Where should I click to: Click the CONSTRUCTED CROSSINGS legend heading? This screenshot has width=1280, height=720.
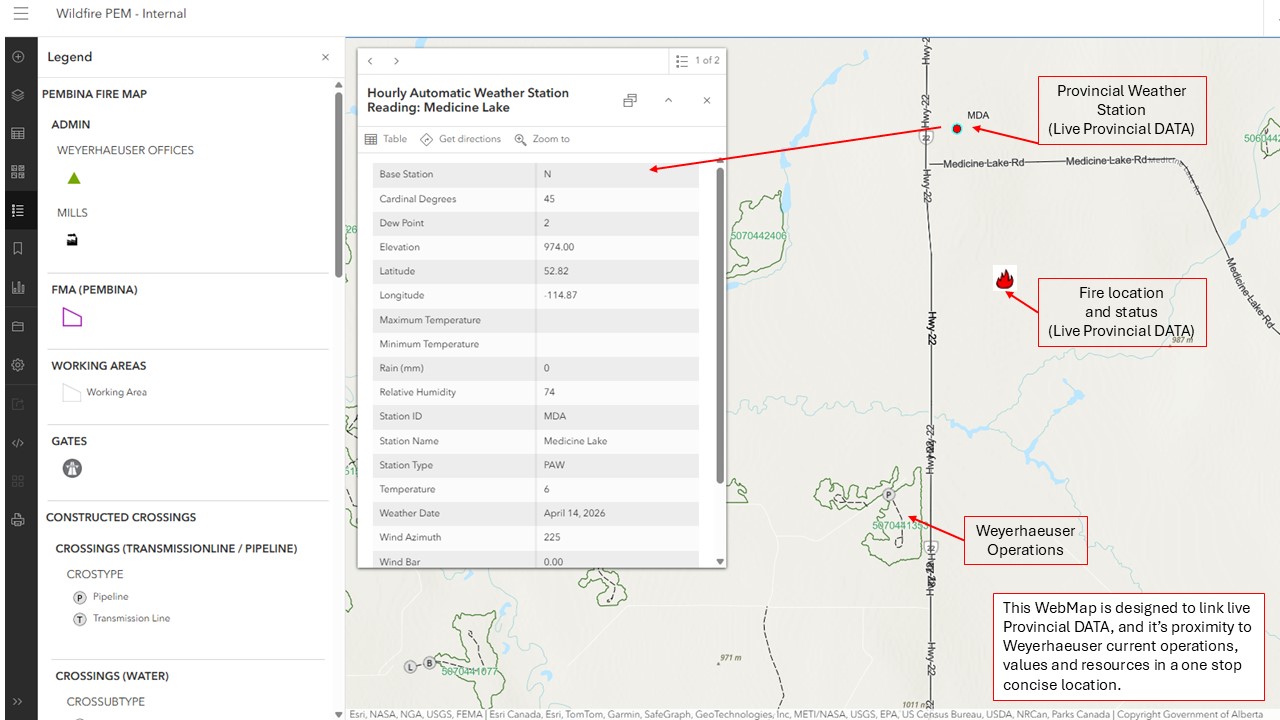coord(121,517)
